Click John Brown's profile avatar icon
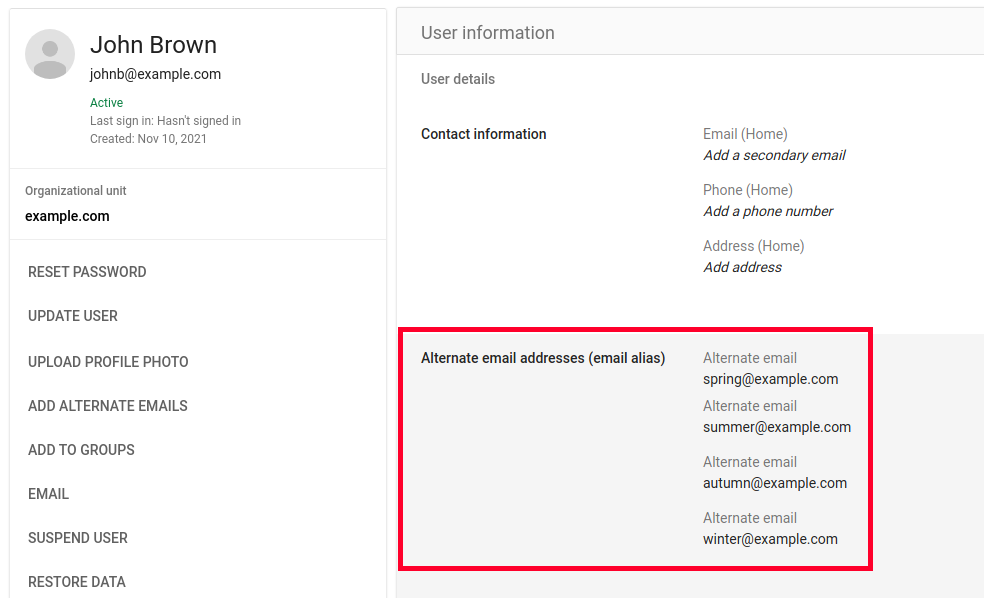This screenshot has width=984, height=598. pyautogui.click(x=50, y=54)
